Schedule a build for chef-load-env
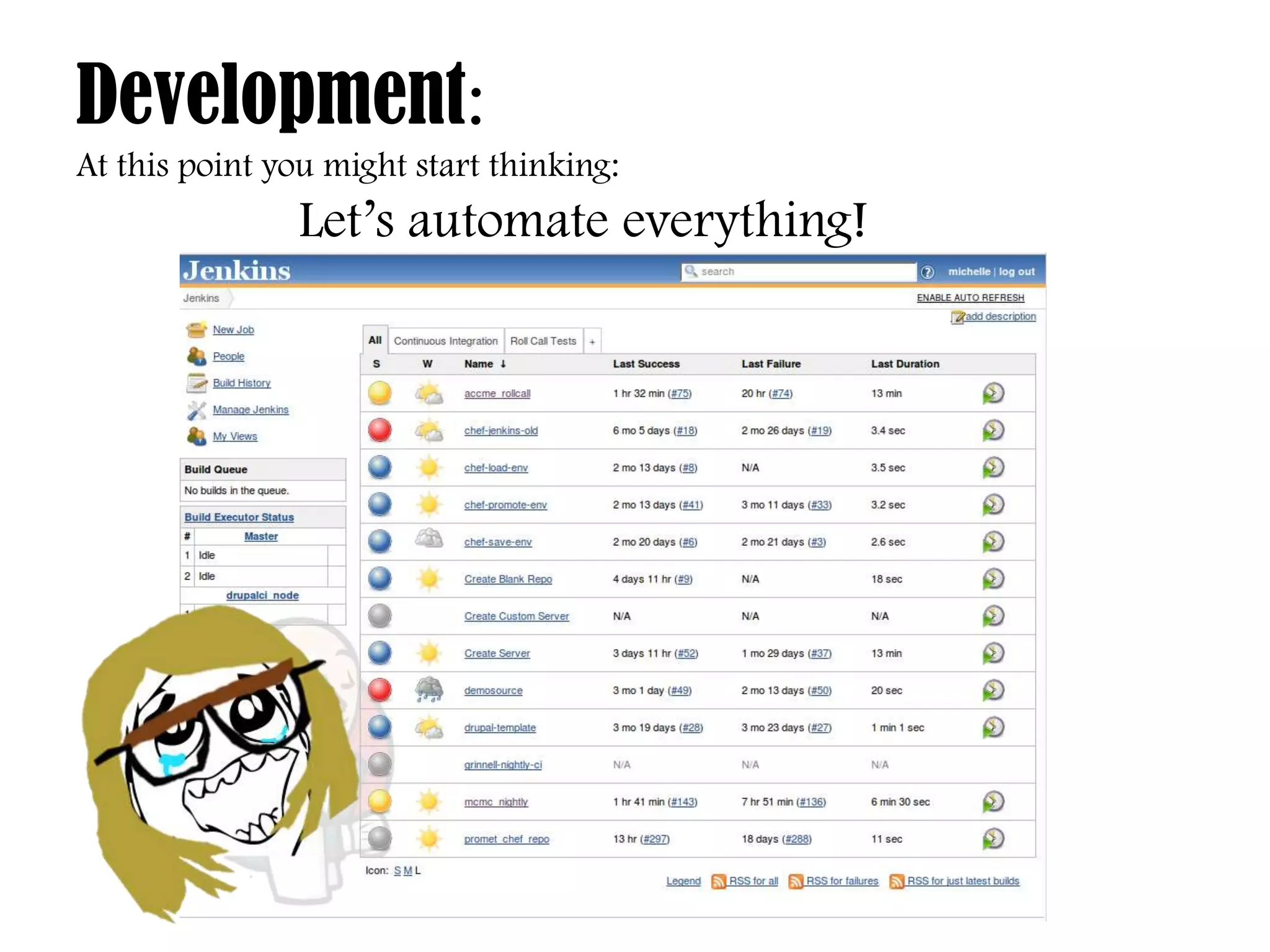Image resolution: width=1270 pixels, height=952 pixels. 993,468
